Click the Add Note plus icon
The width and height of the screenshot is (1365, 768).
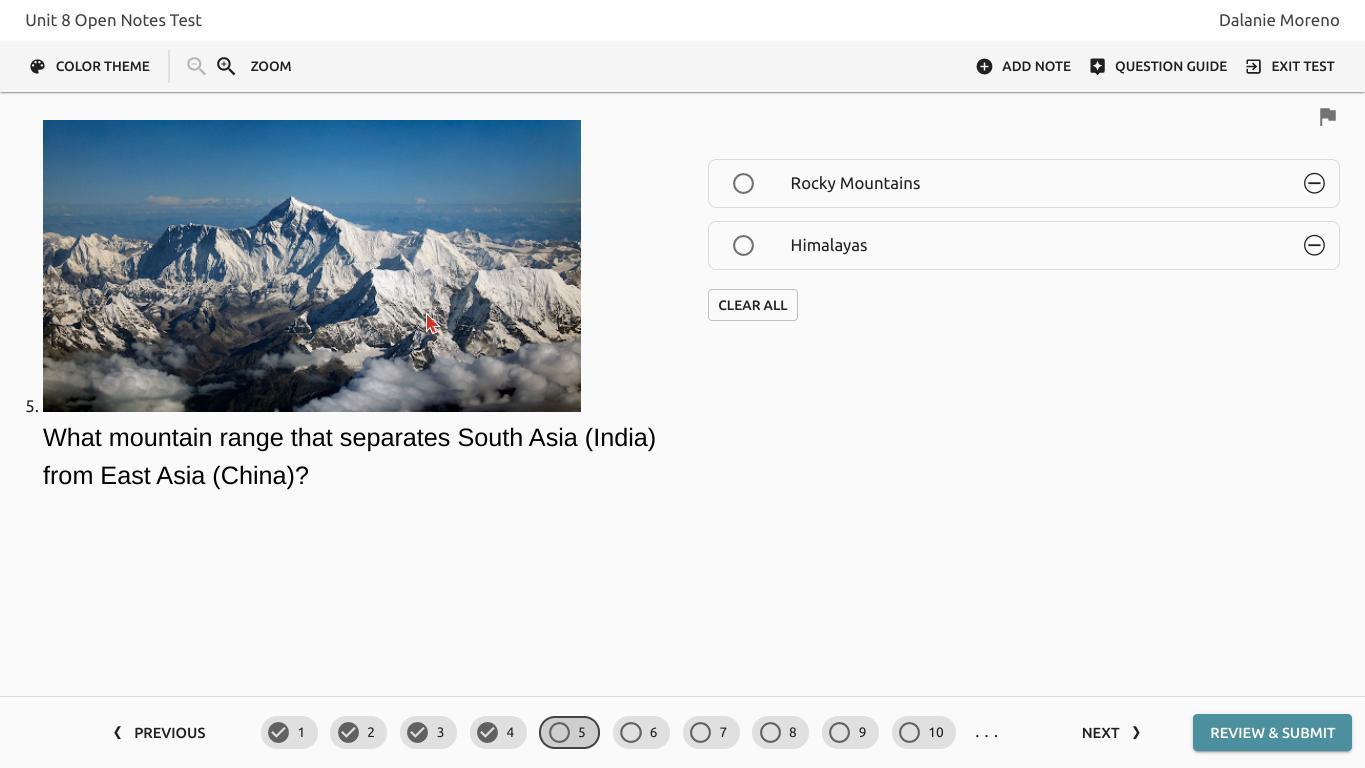pos(984,66)
